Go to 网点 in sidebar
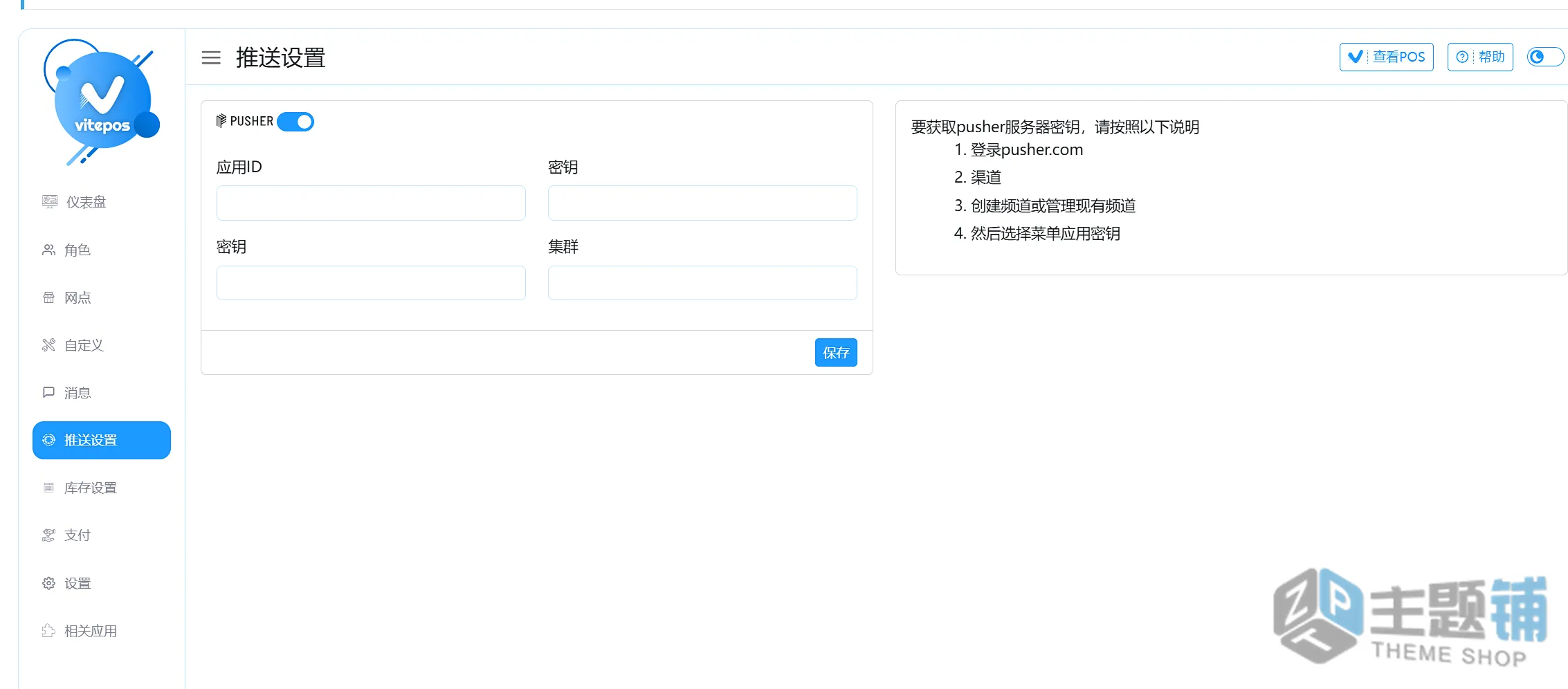This screenshot has height=689, width=1568. tap(101, 297)
